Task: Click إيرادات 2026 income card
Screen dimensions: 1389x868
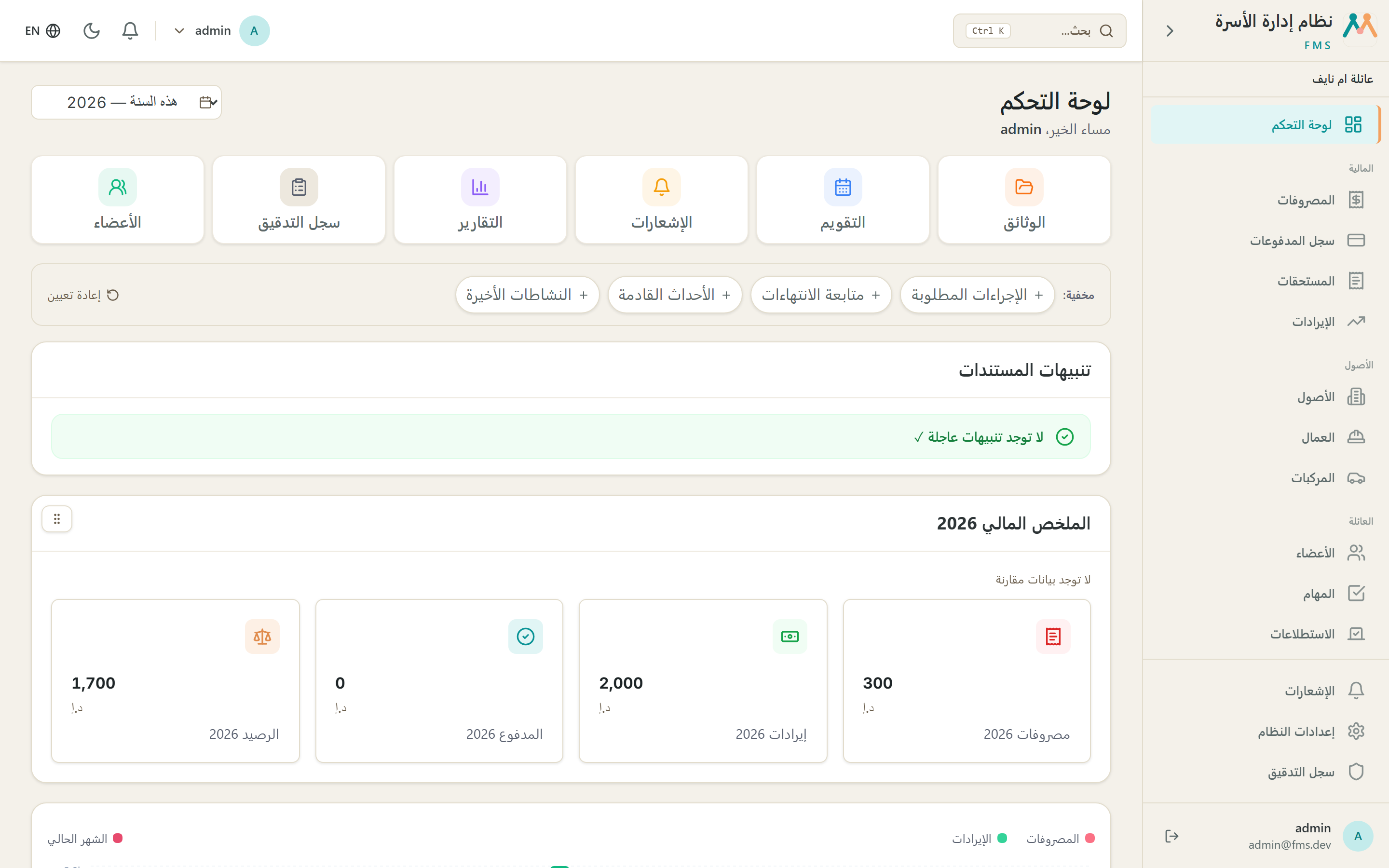Action: (x=703, y=681)
